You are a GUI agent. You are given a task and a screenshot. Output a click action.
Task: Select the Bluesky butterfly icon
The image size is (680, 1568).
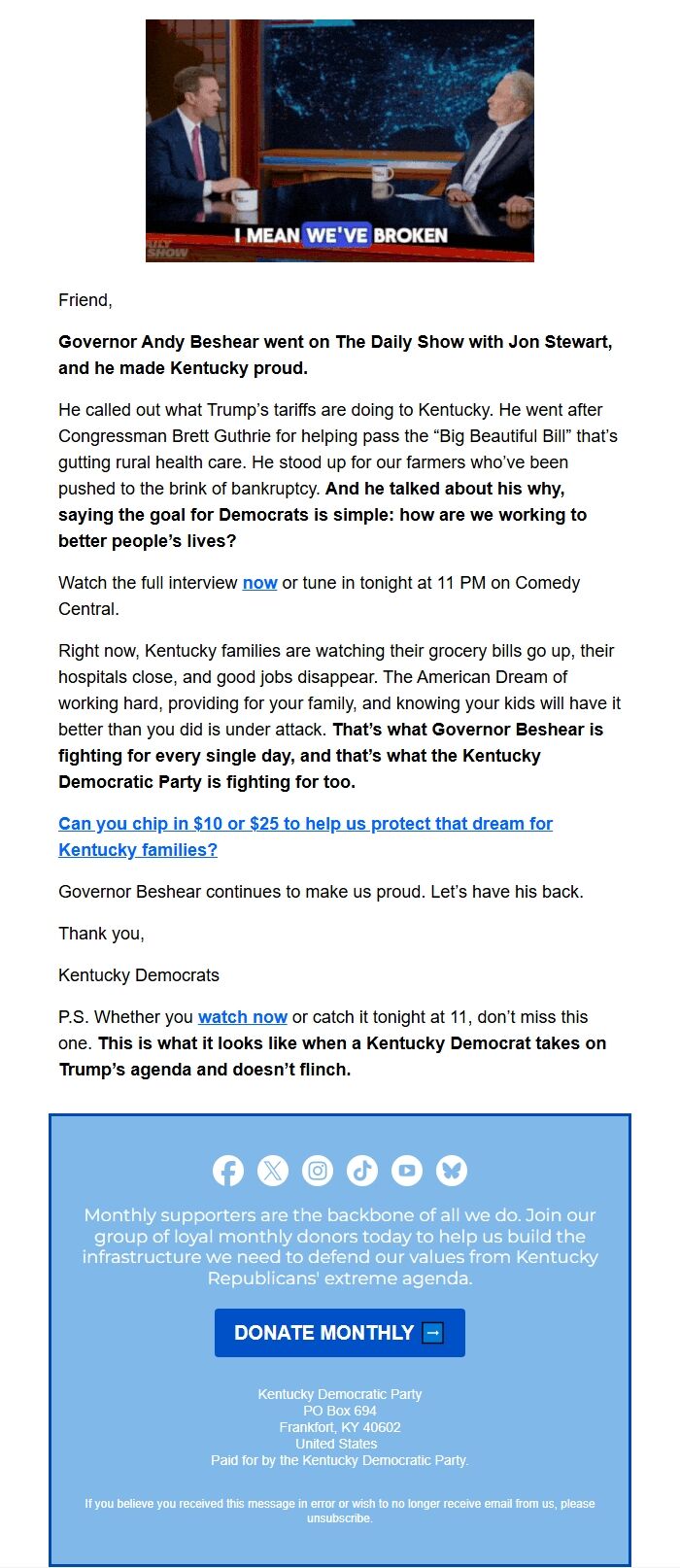(451, 1171)
